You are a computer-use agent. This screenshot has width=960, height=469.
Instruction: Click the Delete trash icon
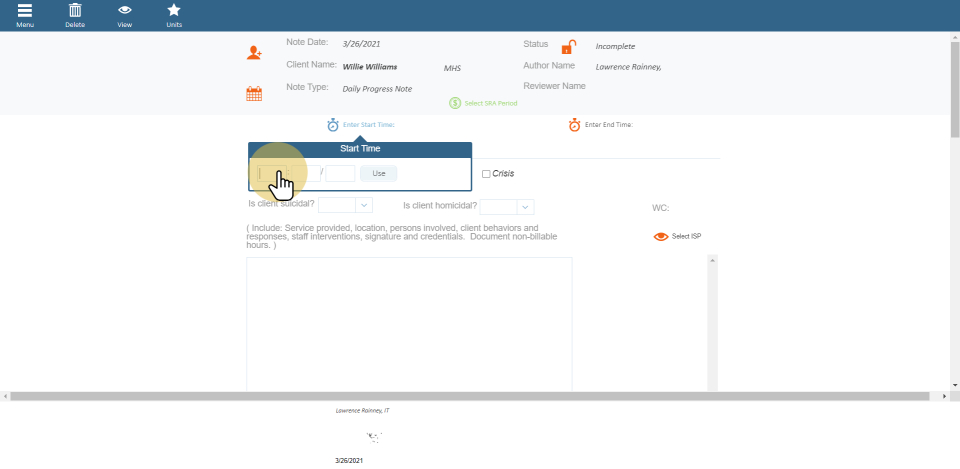(x=75, y=11)
